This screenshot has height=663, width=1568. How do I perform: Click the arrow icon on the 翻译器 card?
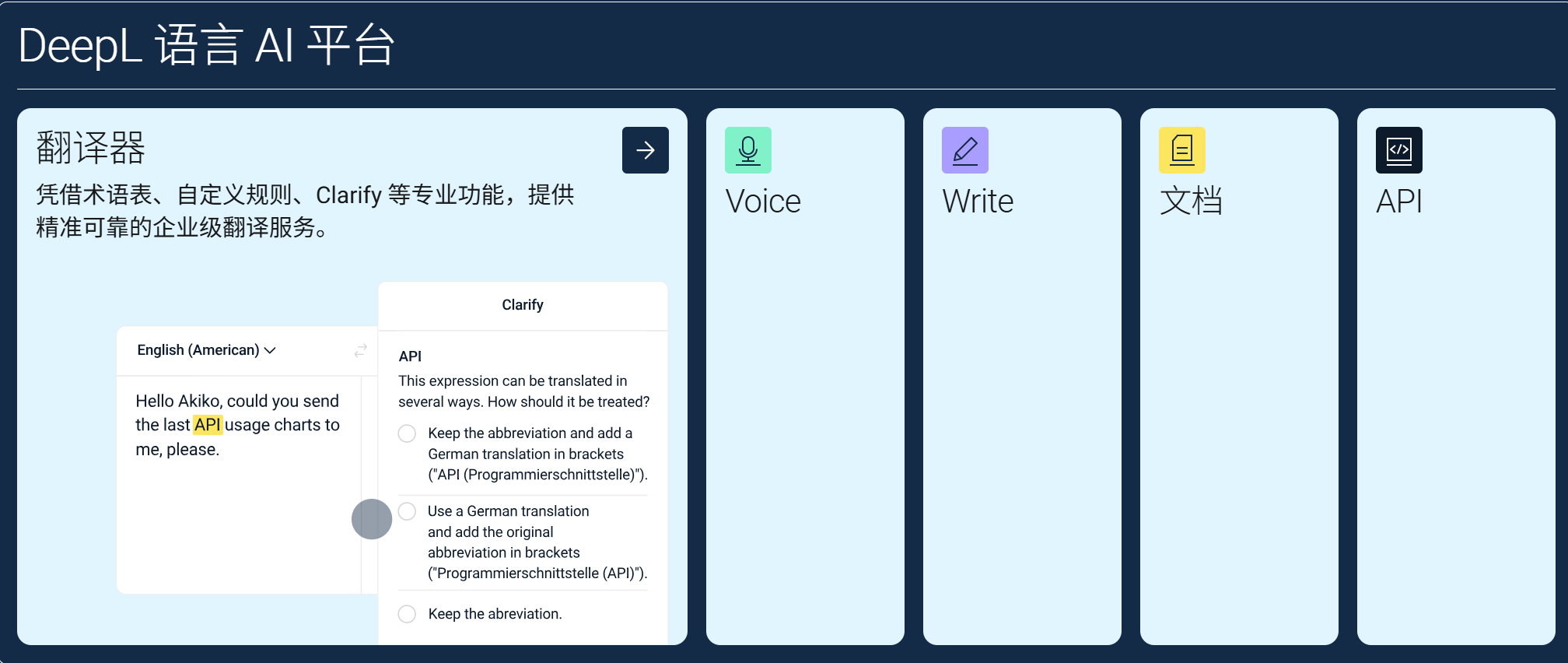[645, 150]
